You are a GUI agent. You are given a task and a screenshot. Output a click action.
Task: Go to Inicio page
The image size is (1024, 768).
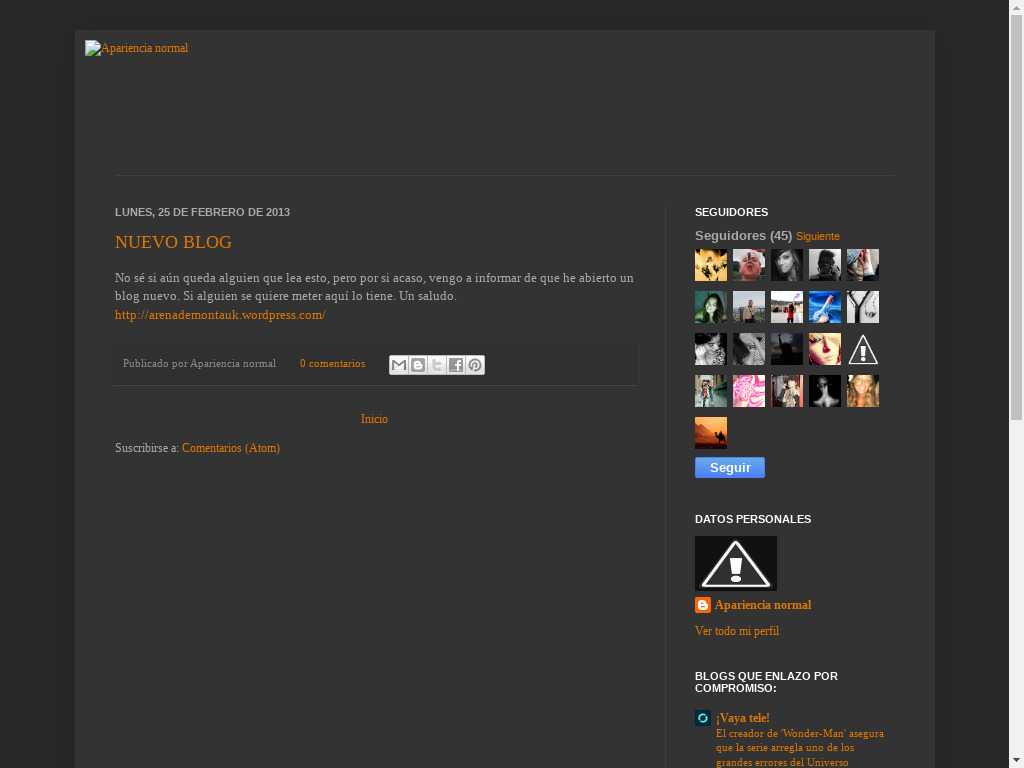[374, 419]
